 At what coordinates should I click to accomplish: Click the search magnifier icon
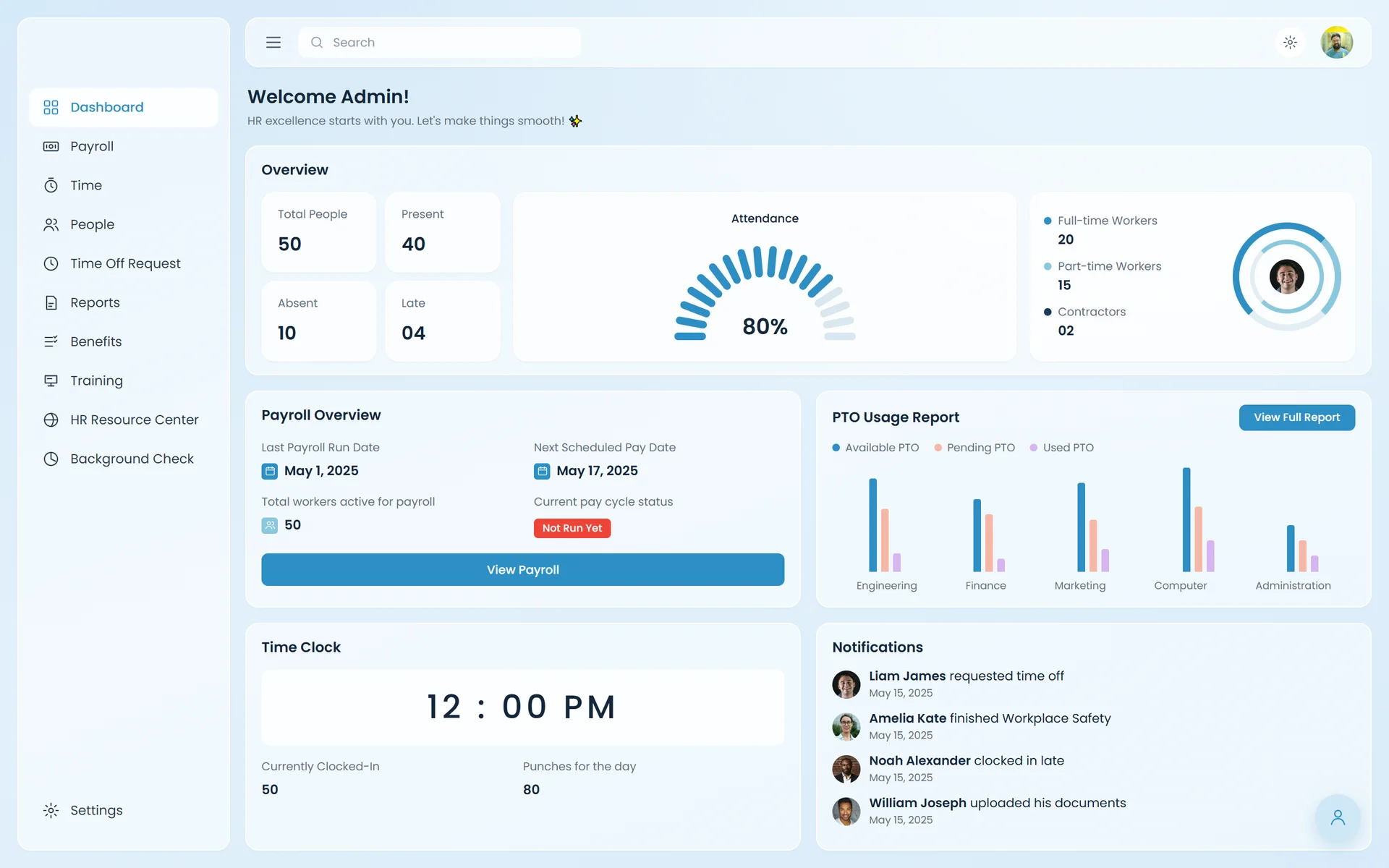pos(316,43)
